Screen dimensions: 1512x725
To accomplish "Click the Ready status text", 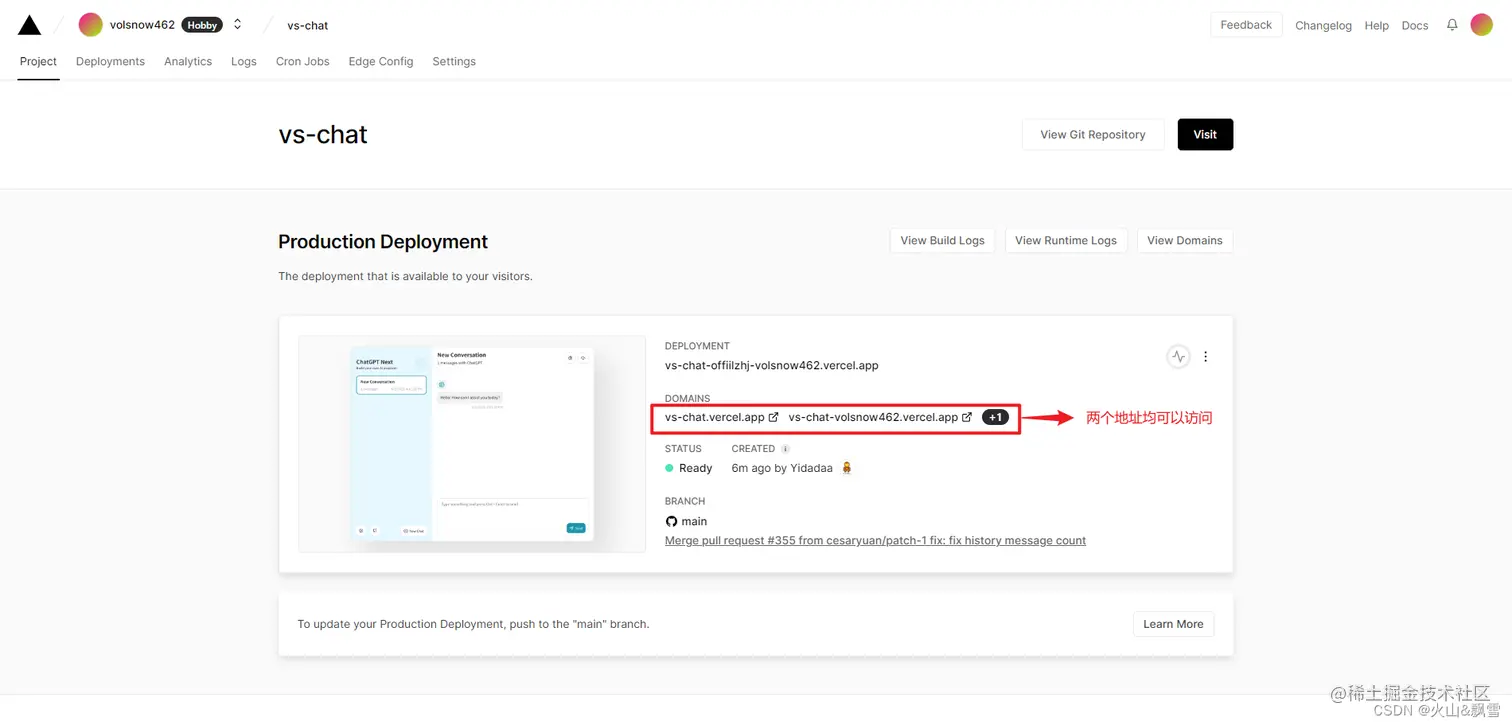I will click(x=696, y=468).
